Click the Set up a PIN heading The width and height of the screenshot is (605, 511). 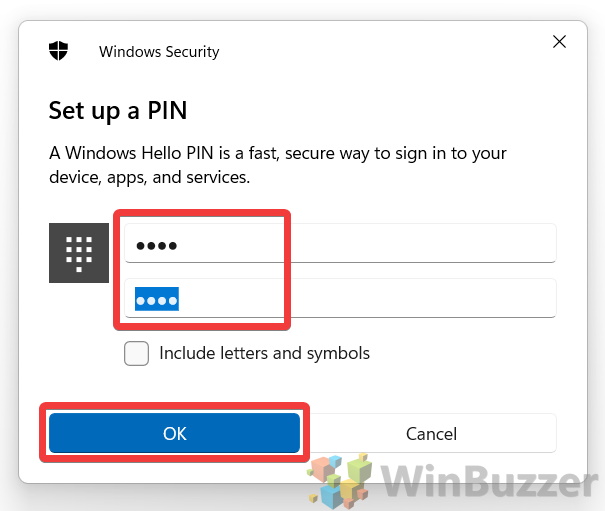tap(118, 110)
